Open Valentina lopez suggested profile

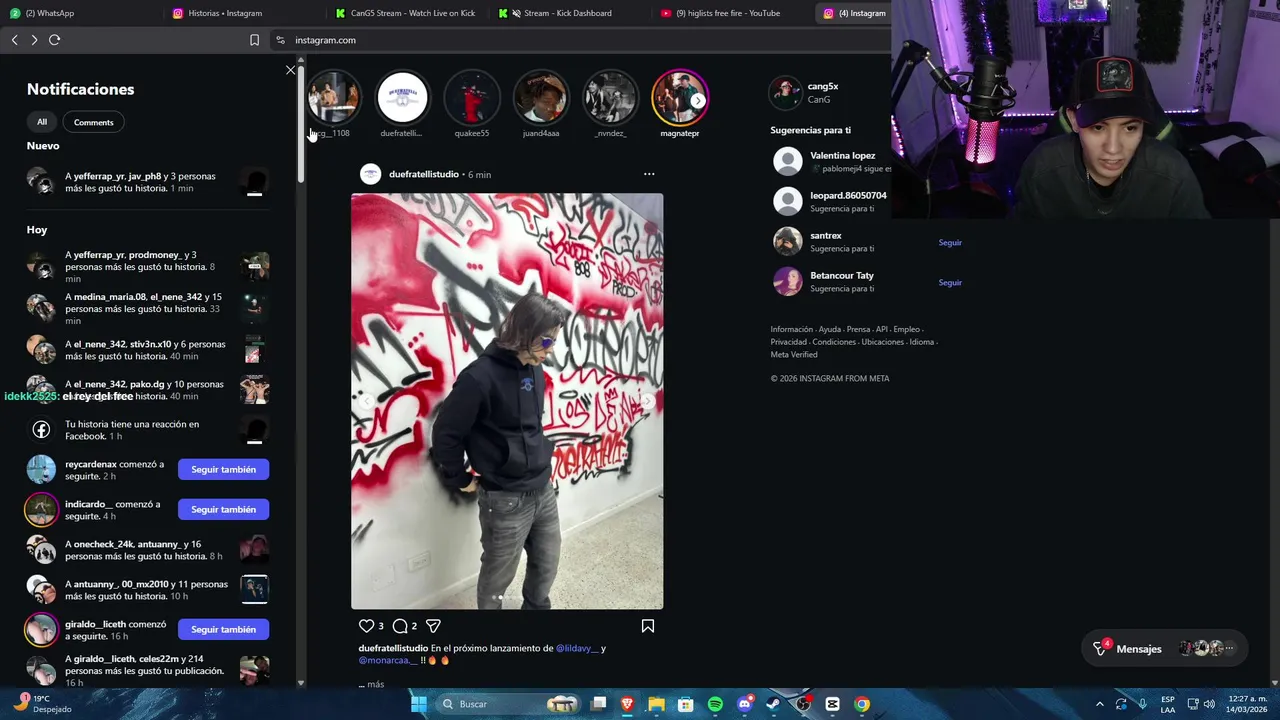tap(842, 155)
